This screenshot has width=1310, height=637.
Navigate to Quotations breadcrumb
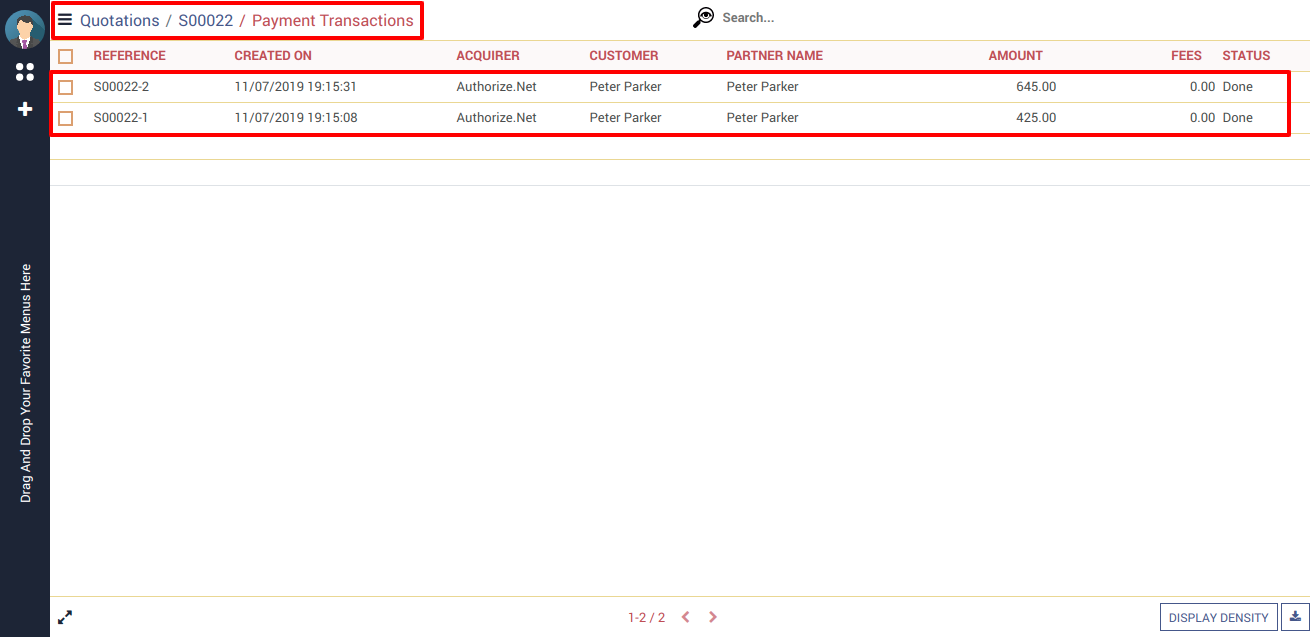point(119,21)
